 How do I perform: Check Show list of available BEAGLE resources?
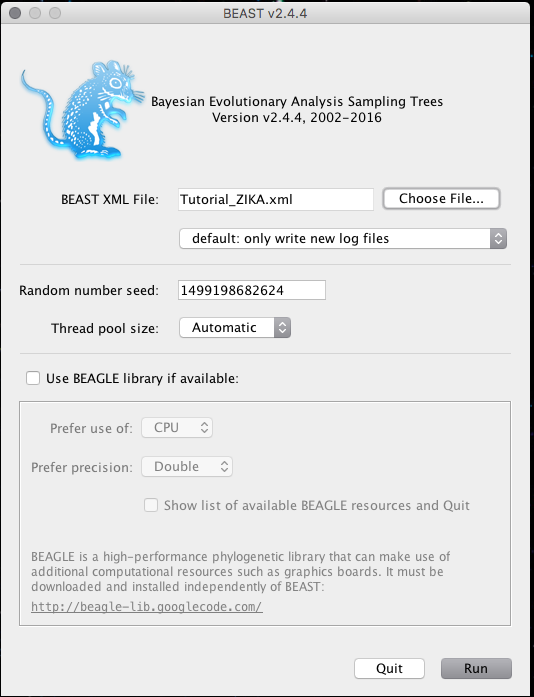151,505
